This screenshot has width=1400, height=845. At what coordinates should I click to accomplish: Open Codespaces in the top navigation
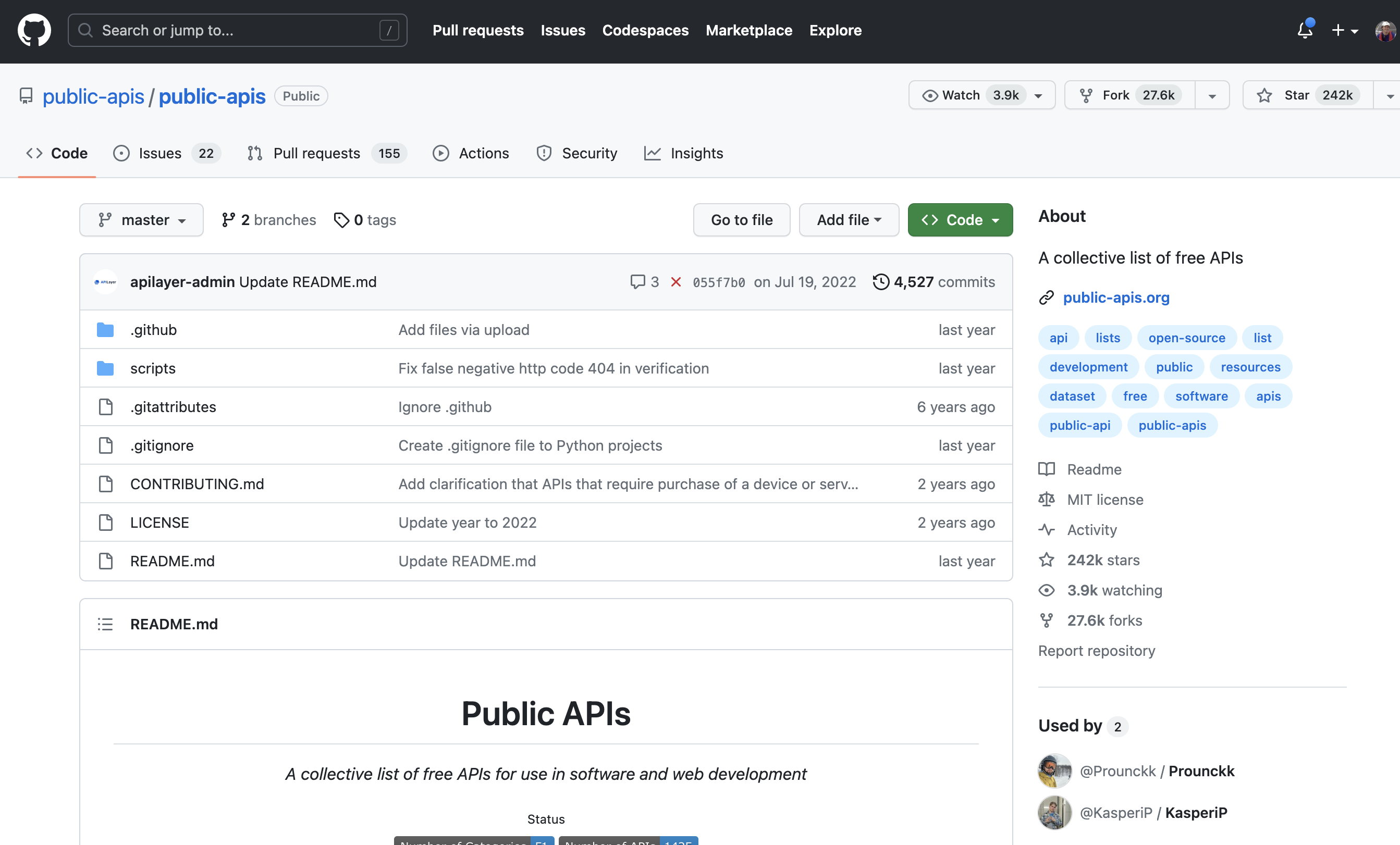645,30
